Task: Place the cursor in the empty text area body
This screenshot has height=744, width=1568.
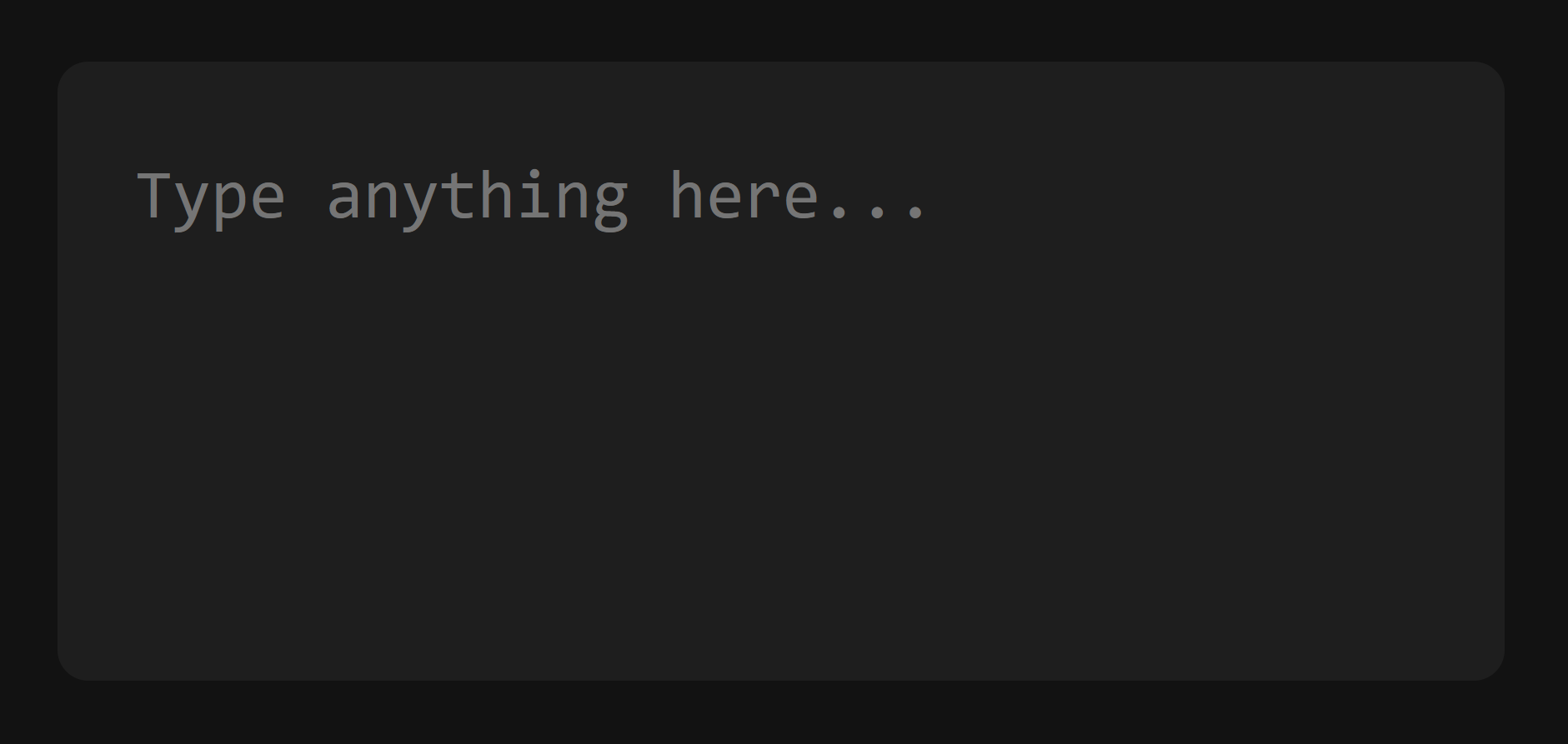Action: tap(781, 450)
